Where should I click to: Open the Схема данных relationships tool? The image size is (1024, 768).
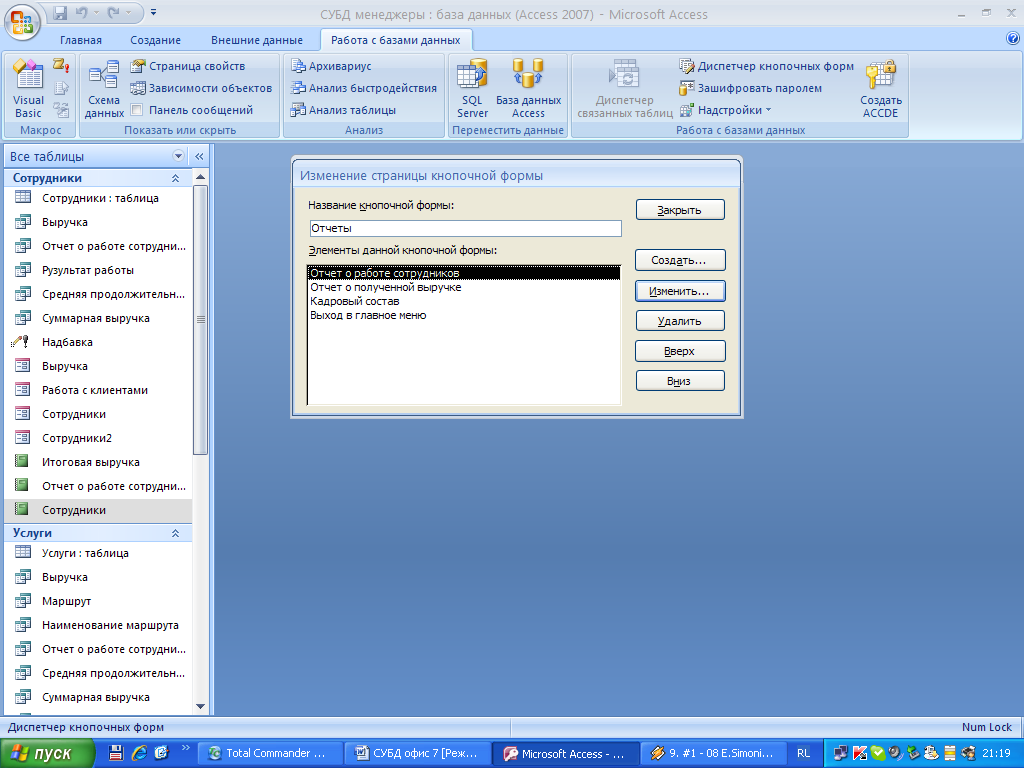(x=104, y=89)
